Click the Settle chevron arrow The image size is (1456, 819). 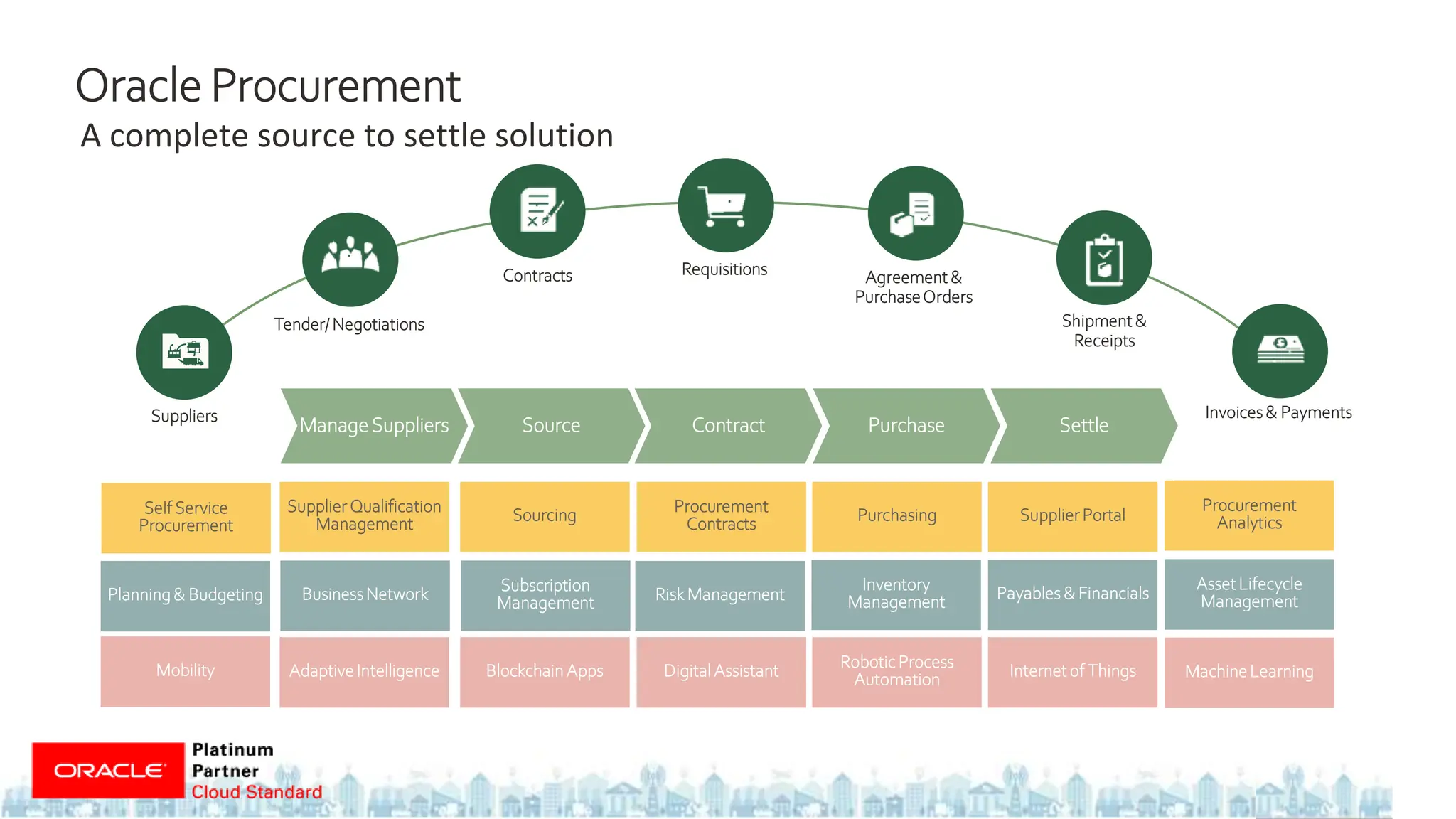pos(1083,425)
